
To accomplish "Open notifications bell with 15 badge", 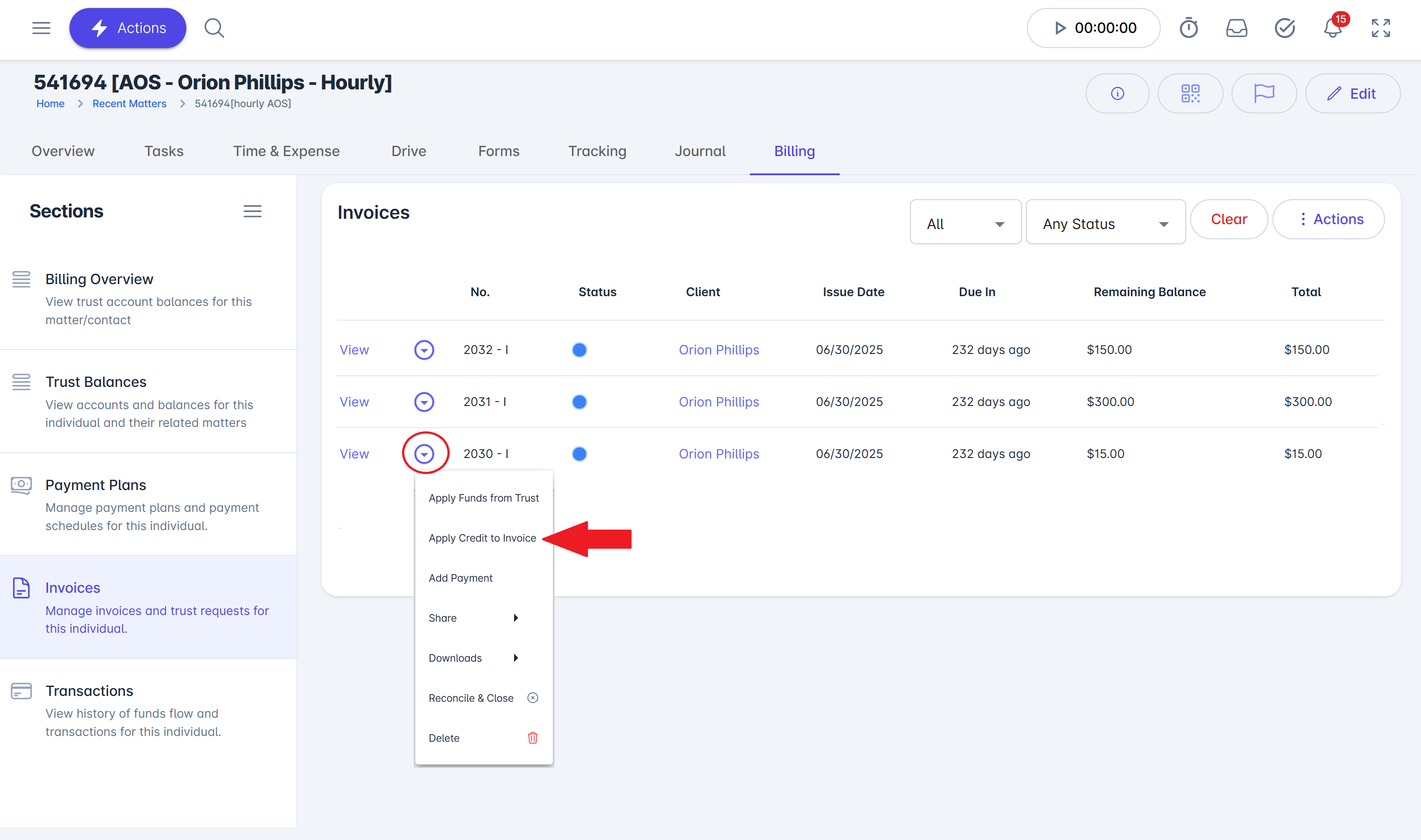I will tap(1332, 28).
